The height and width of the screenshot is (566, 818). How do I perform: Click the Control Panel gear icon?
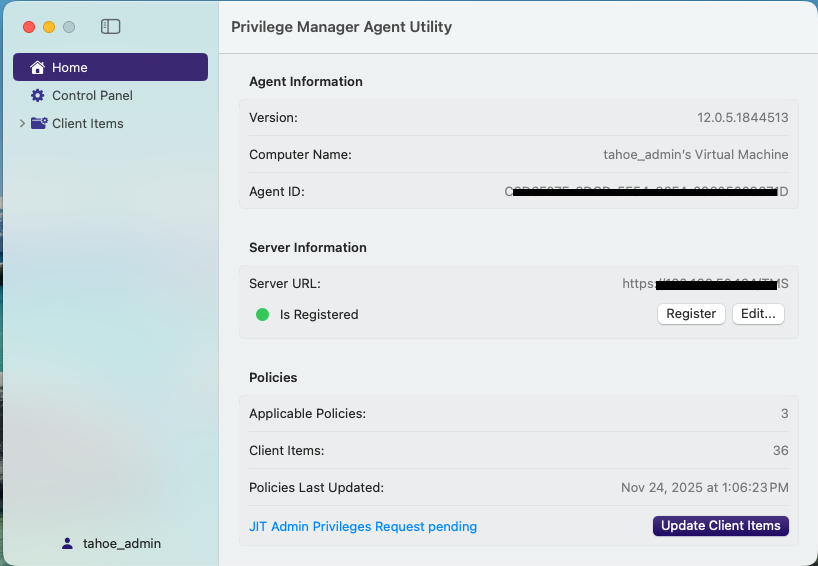38,96
